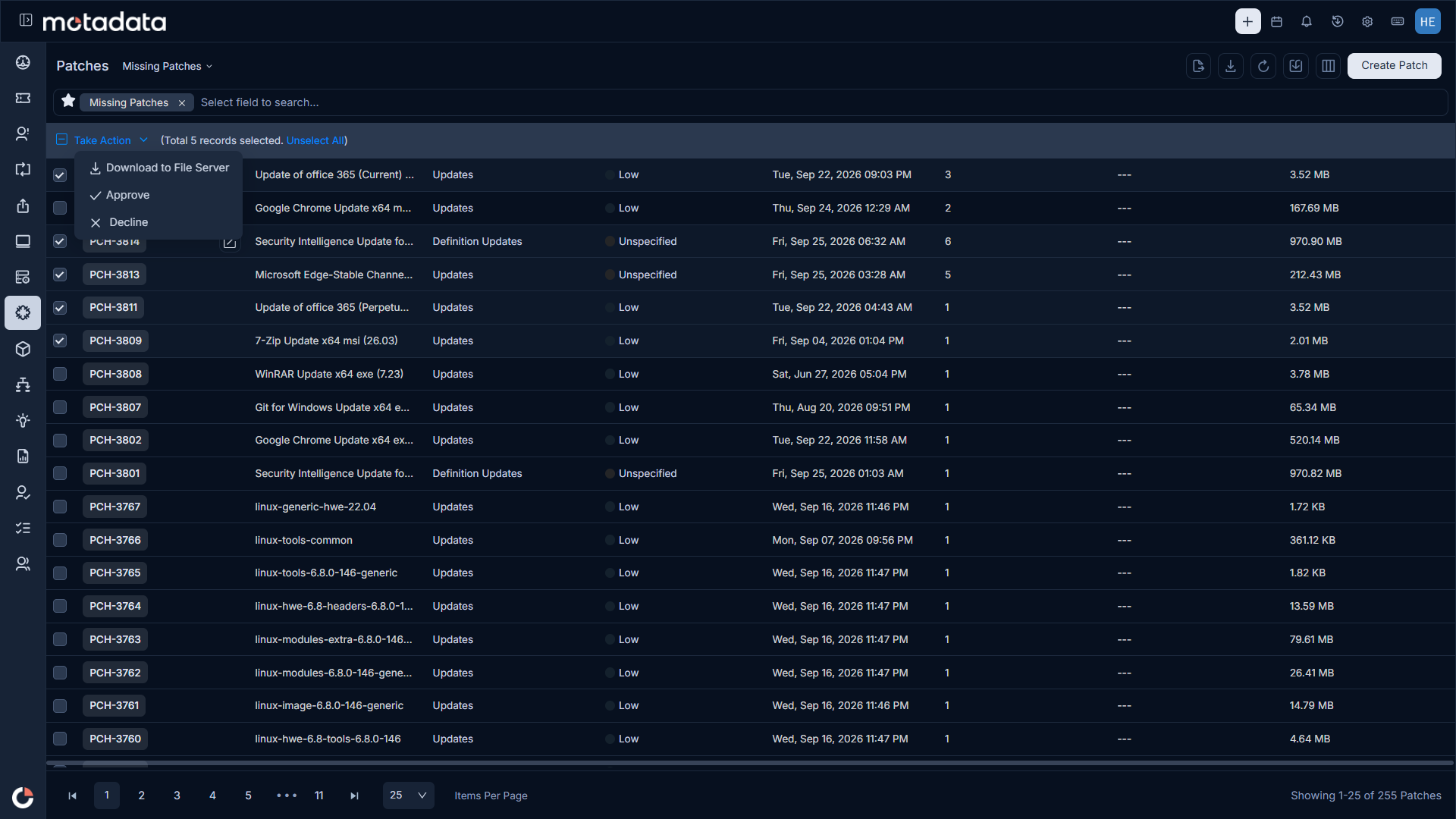The image size is (1456, 819).
Task: Uncheck the checkbox for PCH-3811
Action: point(60,308)
